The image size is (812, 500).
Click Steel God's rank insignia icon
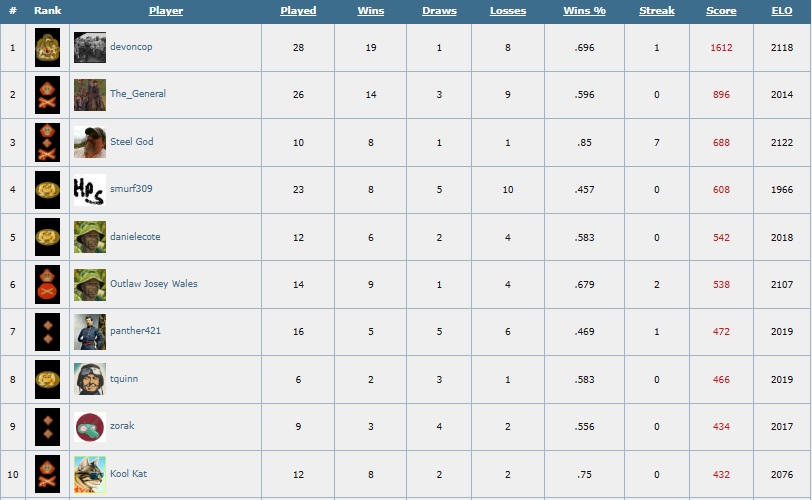[47, 142]
